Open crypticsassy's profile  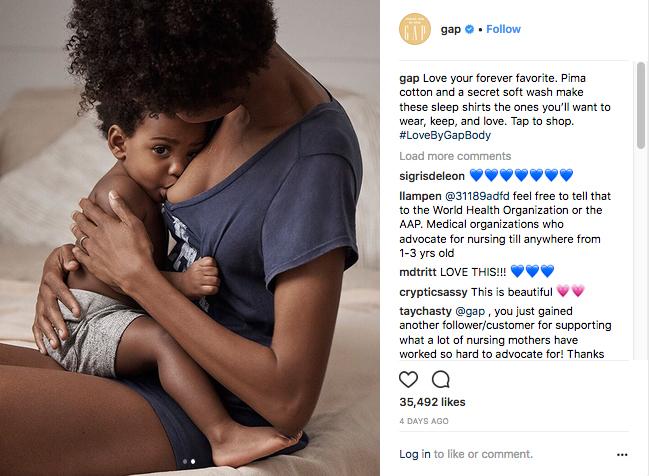point(433,292)
